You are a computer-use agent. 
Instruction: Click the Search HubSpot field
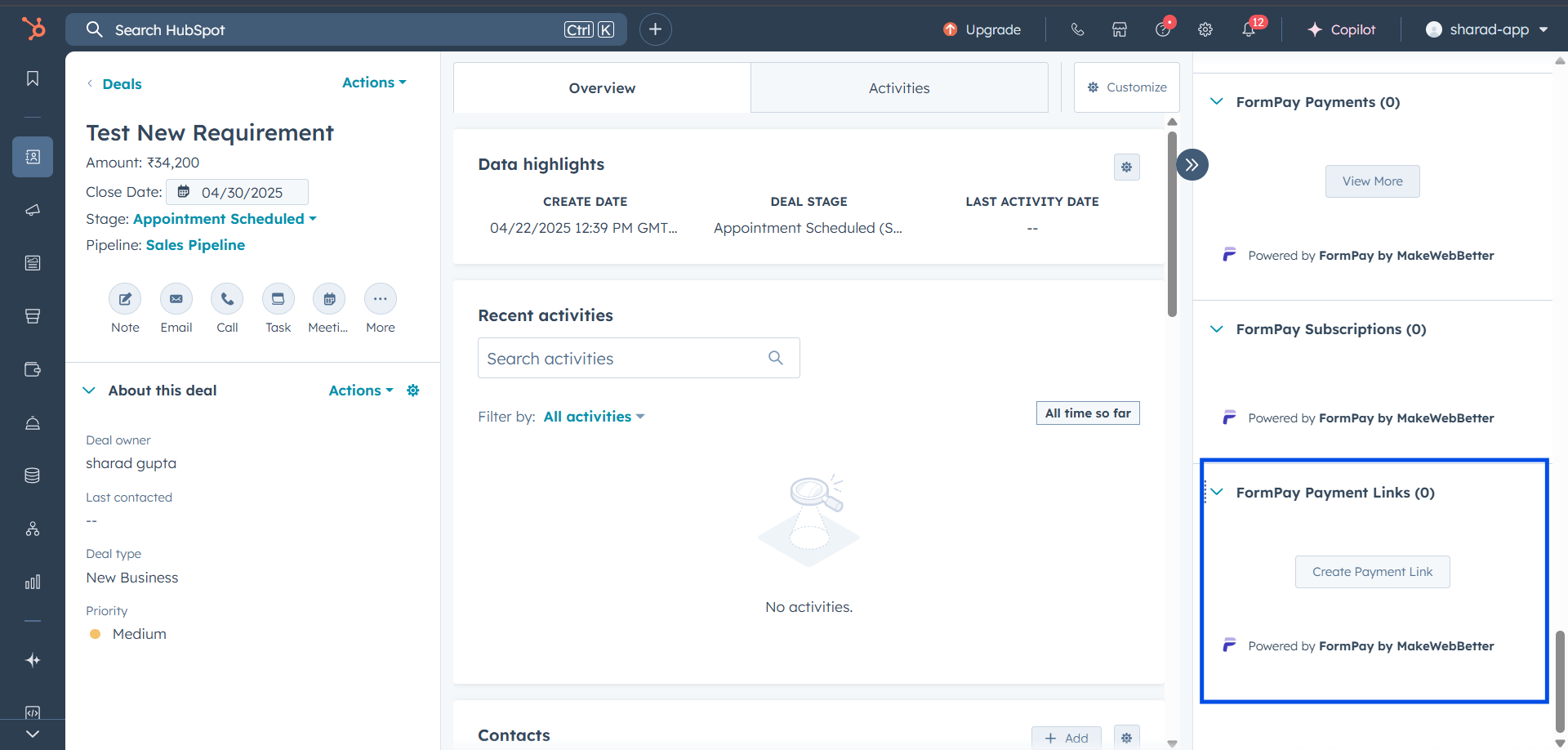(346, 29)
